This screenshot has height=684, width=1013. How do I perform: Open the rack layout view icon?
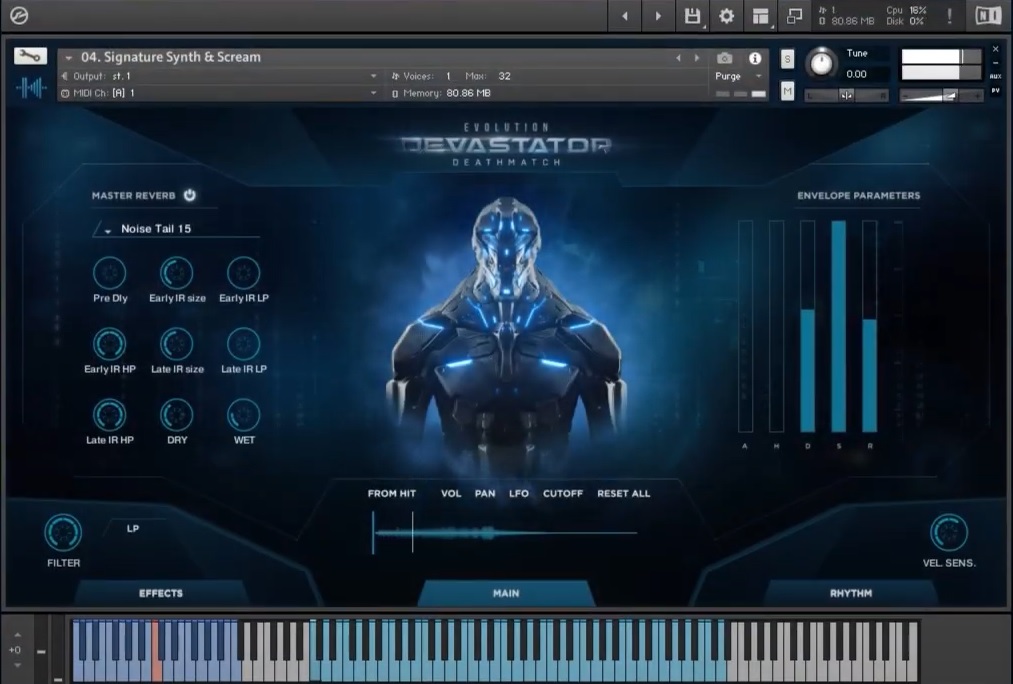(760, 16)
